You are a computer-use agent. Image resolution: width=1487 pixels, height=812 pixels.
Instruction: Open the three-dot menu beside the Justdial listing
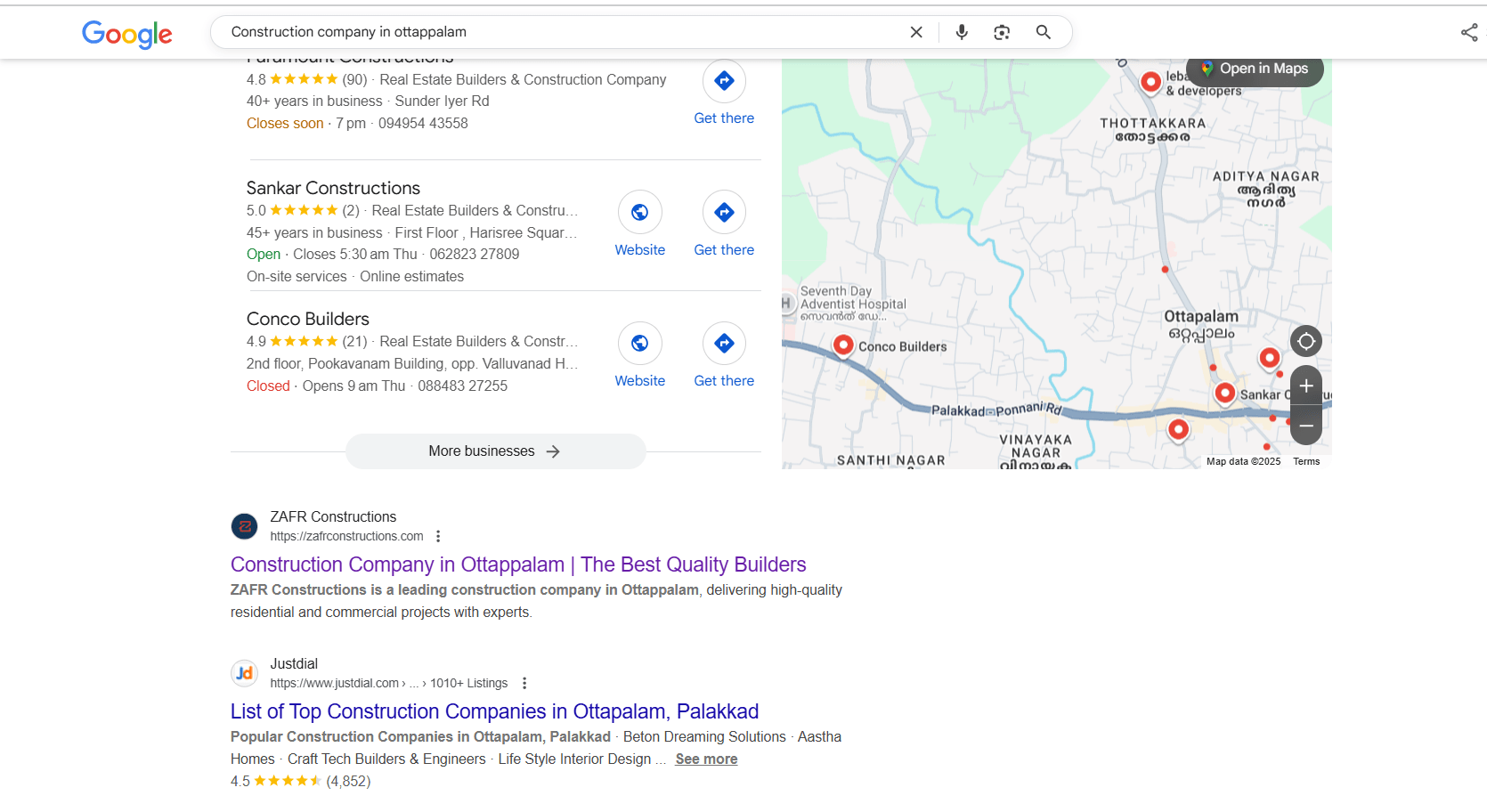pyautogui.click(x=524, y=683)
